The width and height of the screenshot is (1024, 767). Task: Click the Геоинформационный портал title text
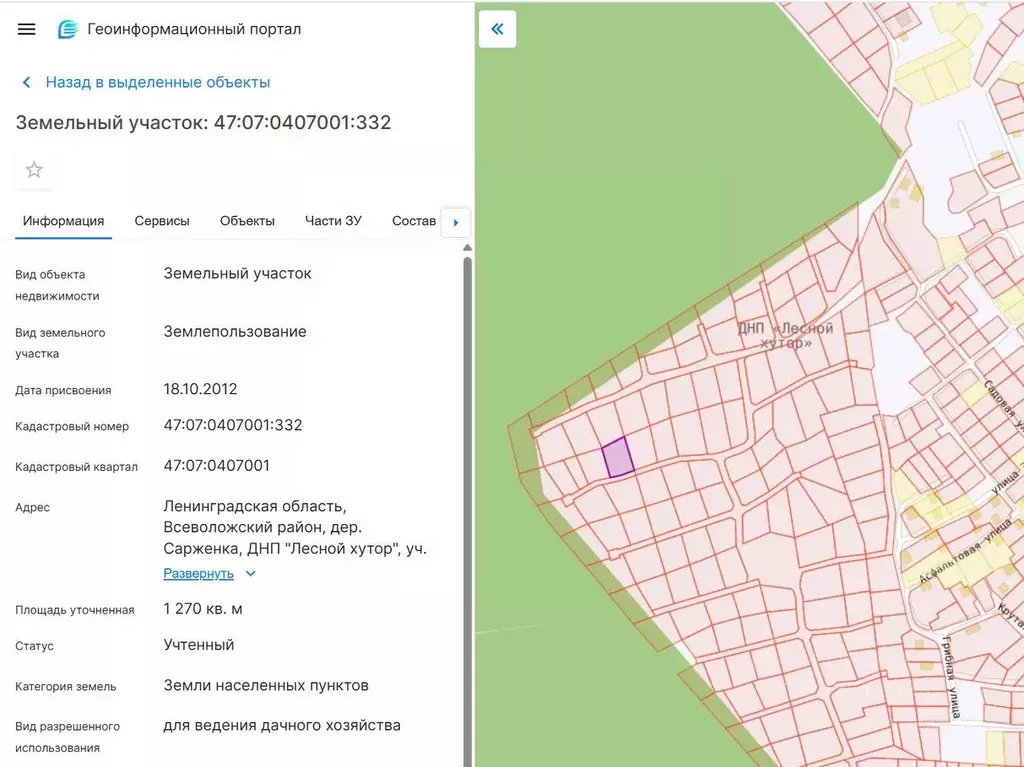194,29
